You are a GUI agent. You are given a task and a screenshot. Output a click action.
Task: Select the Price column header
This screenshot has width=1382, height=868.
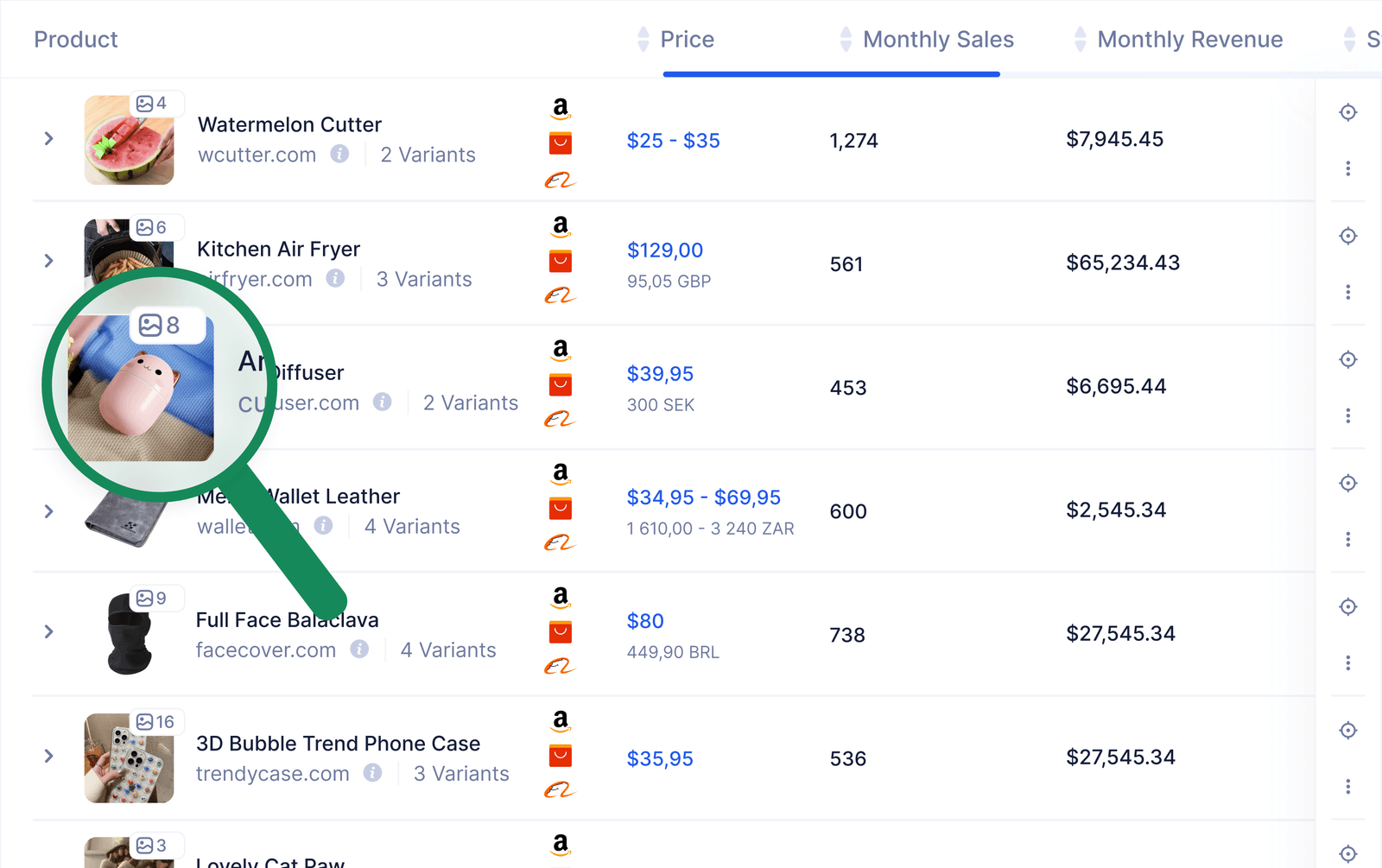687,39
